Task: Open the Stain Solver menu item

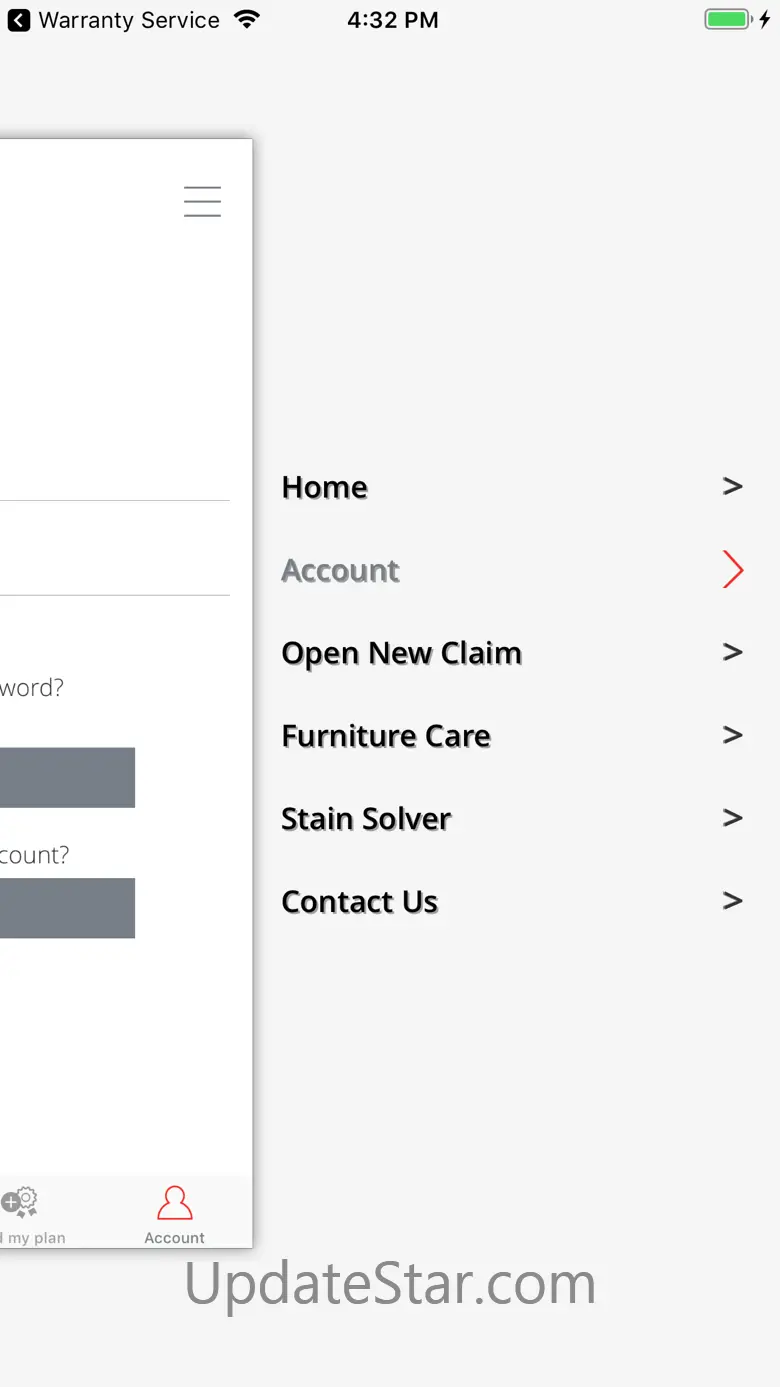Action: 366,819
